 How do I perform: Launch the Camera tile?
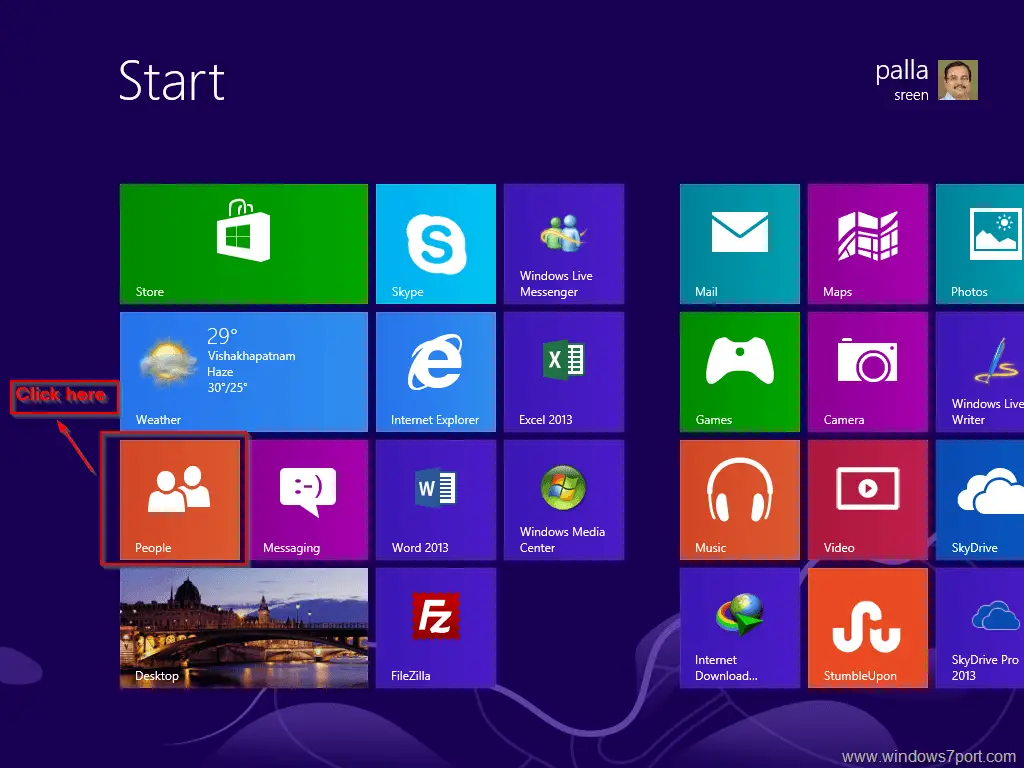867,372
